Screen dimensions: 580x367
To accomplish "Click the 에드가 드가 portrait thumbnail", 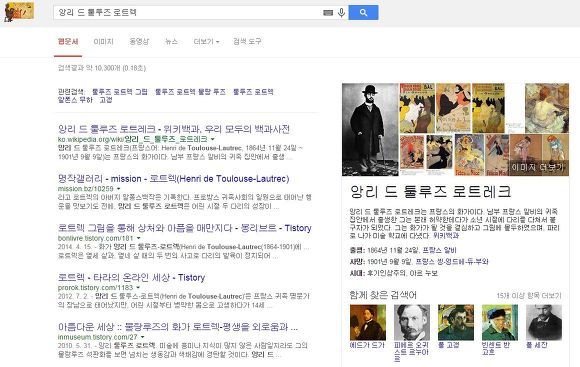I will 368,323.
